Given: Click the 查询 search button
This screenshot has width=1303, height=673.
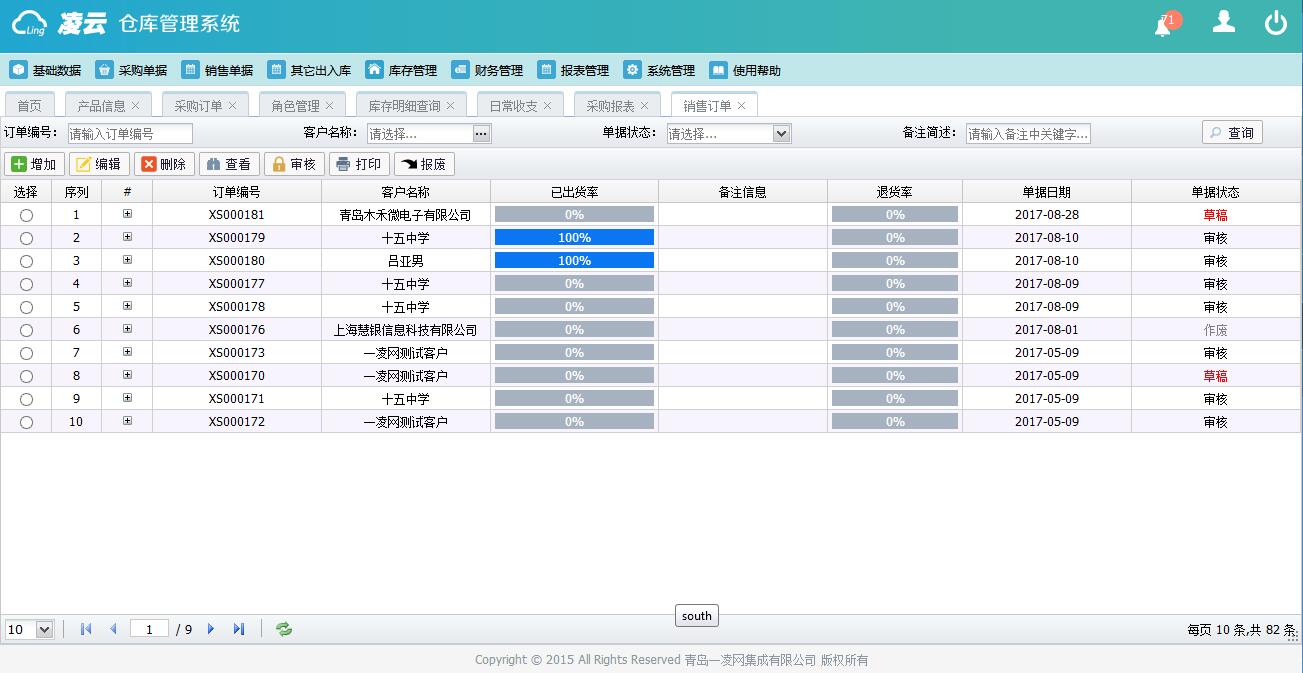Looking at the screenshot, I should (1231, 133).
